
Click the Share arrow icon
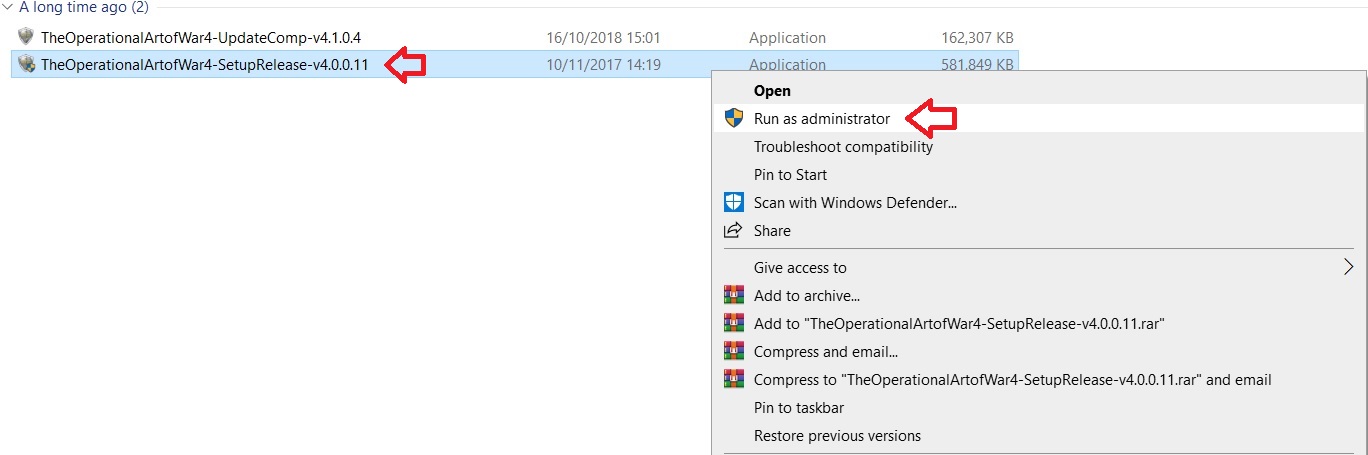[x=734, y=230]
